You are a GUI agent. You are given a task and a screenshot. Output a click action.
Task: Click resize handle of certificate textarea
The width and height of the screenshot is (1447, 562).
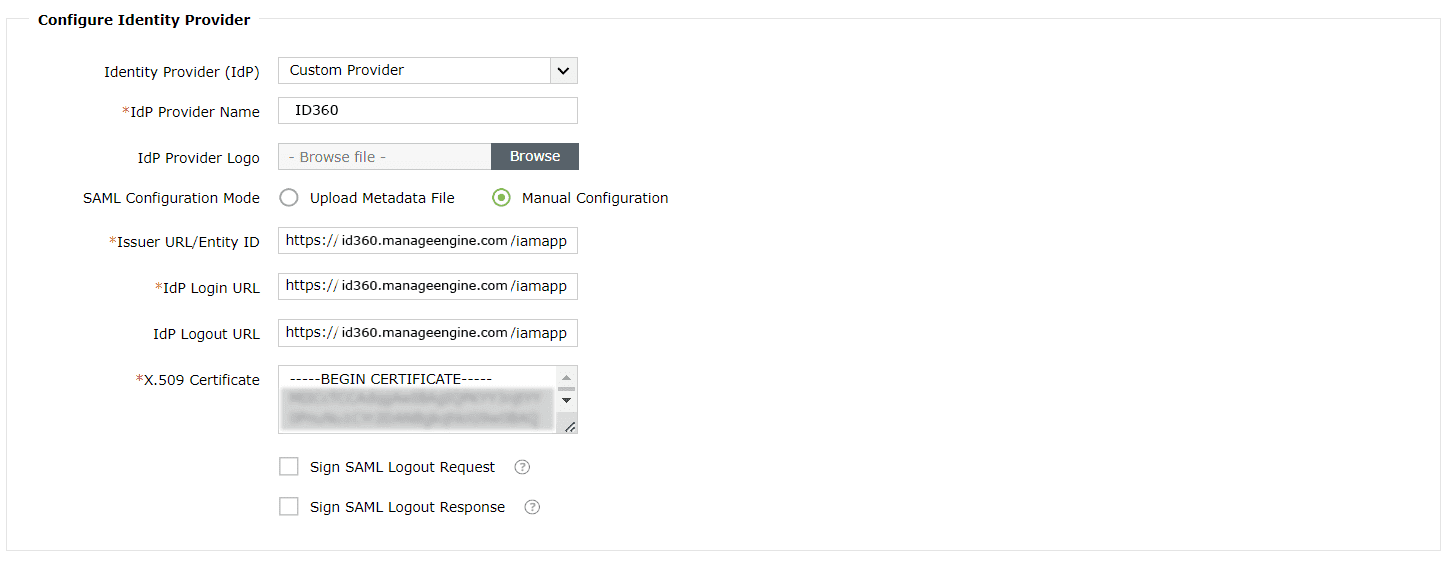(x=569, y=426)
